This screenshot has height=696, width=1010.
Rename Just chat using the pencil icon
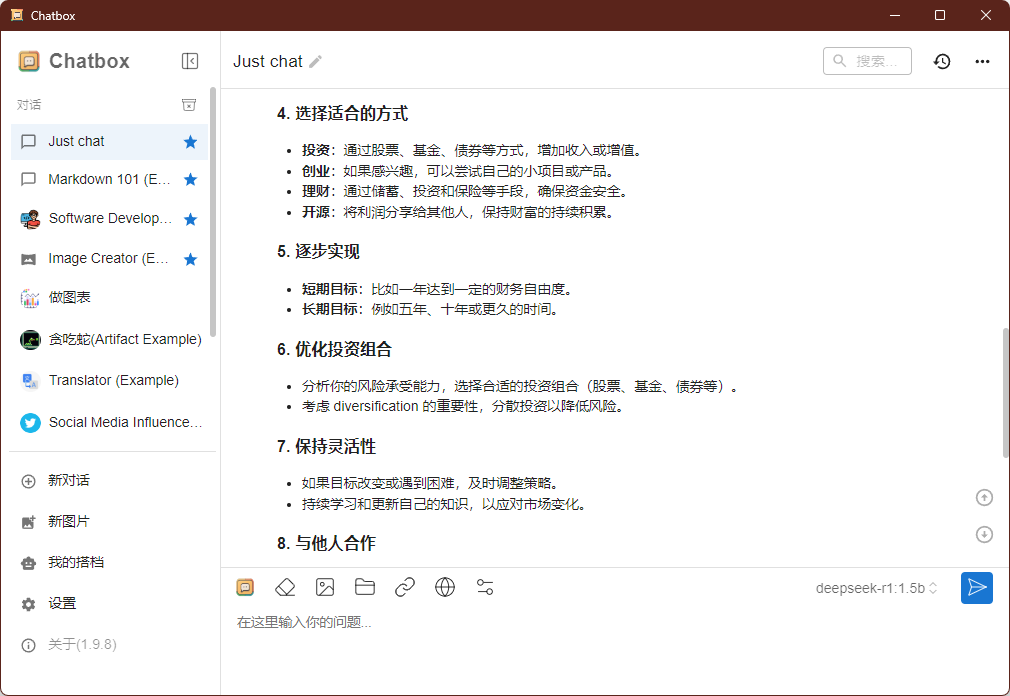click(314, 61)
